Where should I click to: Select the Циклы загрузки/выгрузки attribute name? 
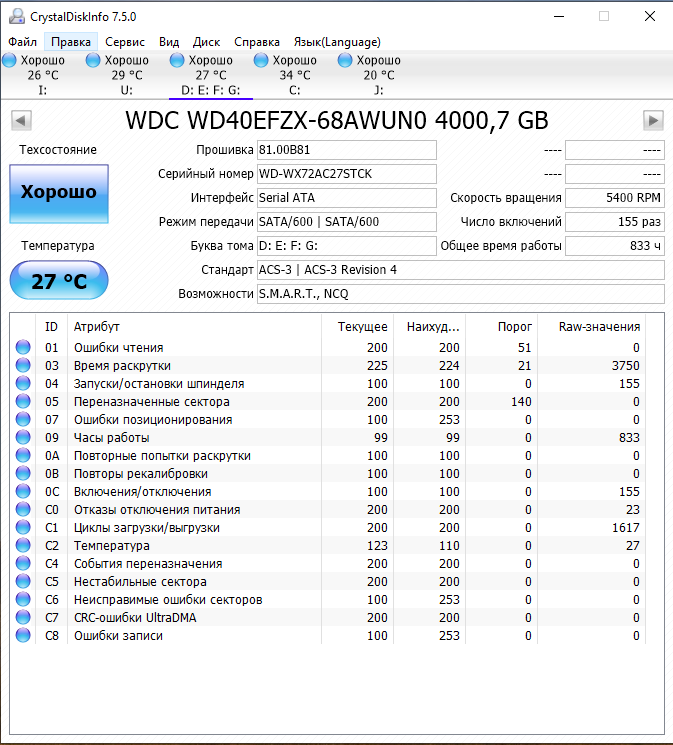147,528
